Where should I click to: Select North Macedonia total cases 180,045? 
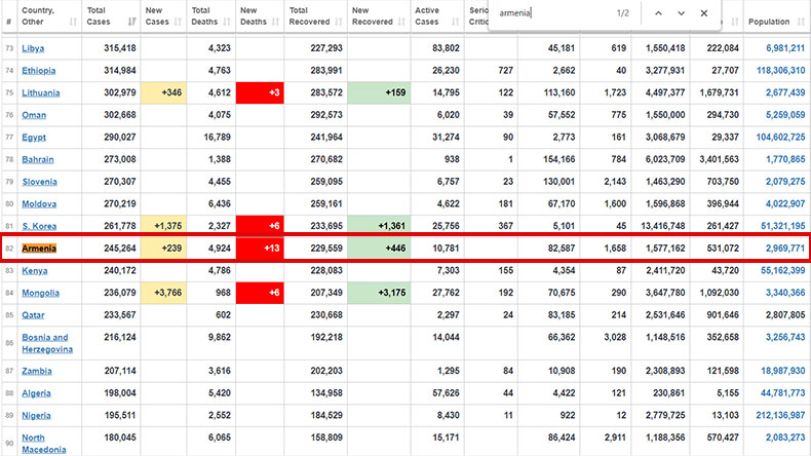[120, 437]
